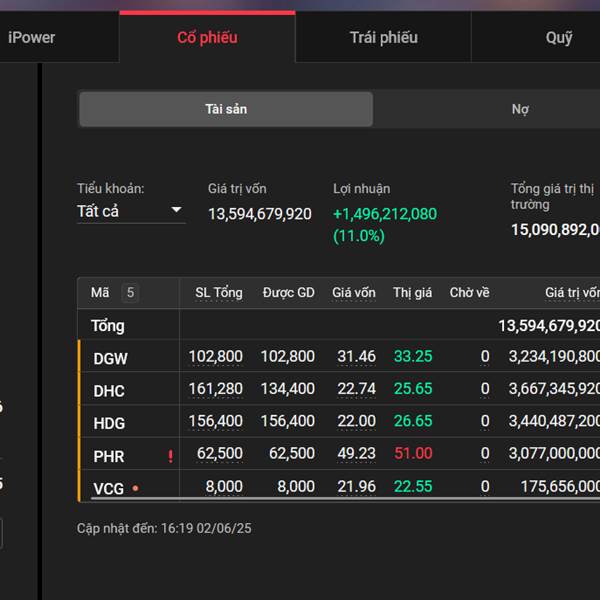The width and height of the screenshot is (600, 600).
Task: Sort by the Thị giá column header
Action: 412,293
